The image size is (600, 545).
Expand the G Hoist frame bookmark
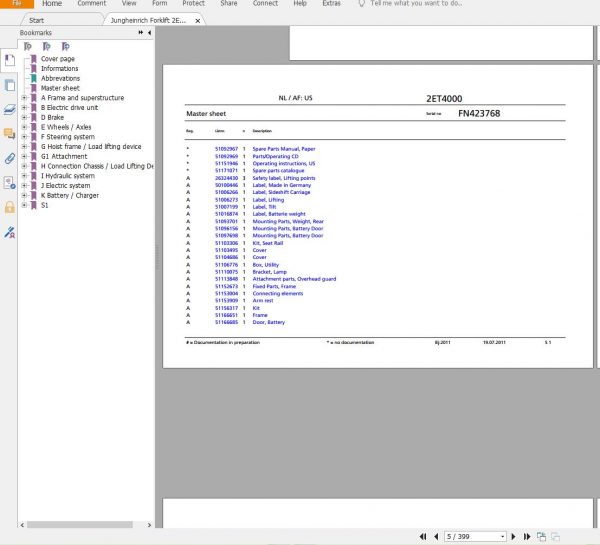click(24, 147)
